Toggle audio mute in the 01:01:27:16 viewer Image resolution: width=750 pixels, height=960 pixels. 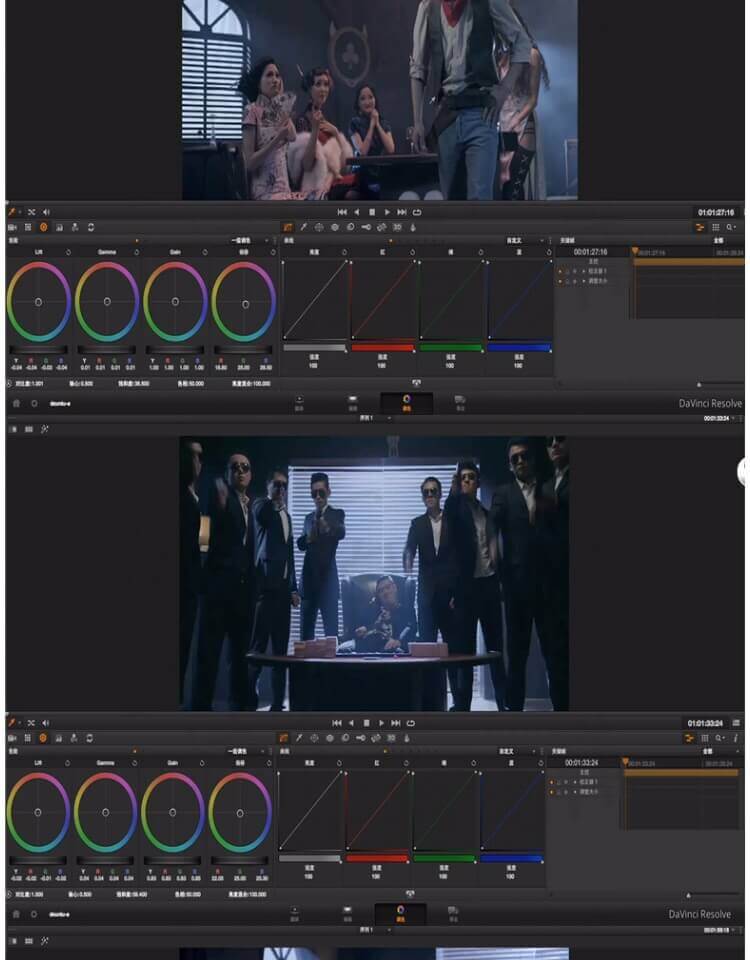[x=46, y=212]
